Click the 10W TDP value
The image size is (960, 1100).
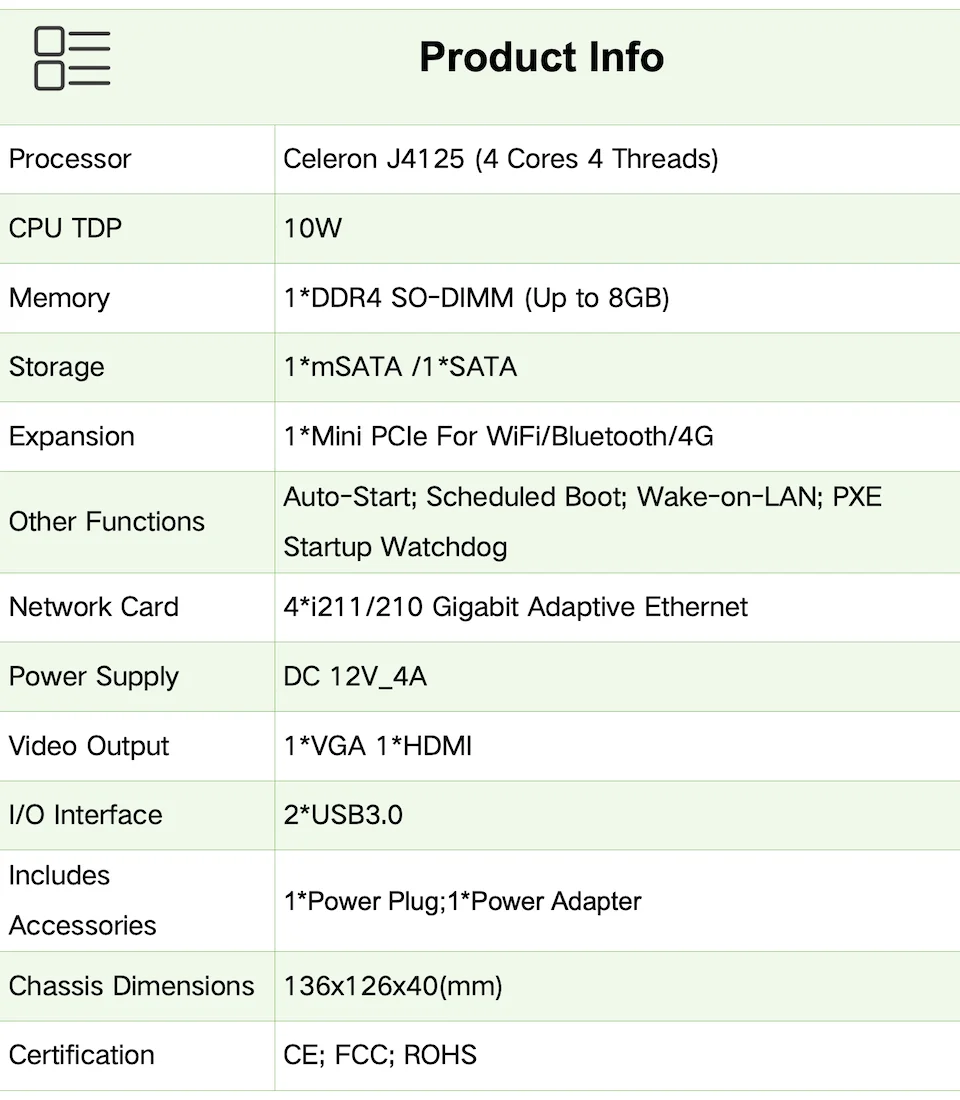click(x=312, y=228)
